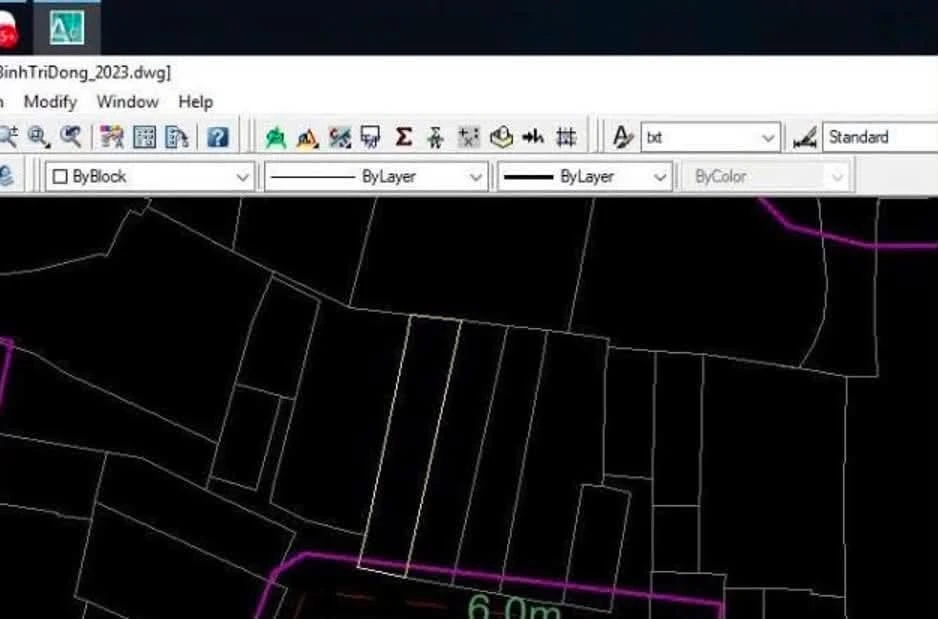Click the small sigma figure icon
The width and height of the screenshot is (938, 619).
click(x=436, y=138)
